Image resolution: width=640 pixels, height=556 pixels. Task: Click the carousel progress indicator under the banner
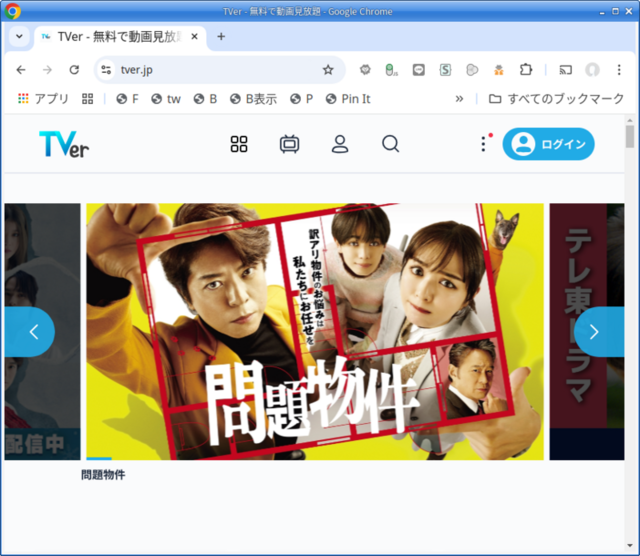pyautogui.click(x=99, y=458)
